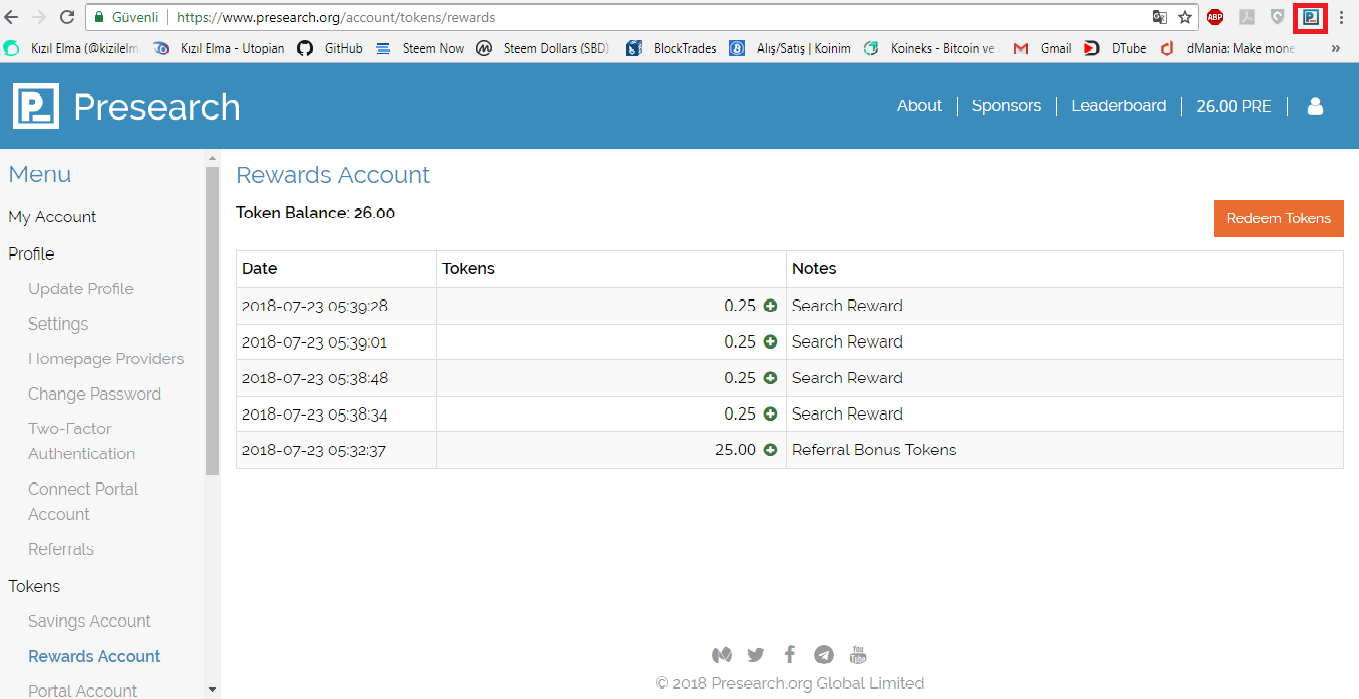Open the Adblock Plus extension icon

coord(1215,17)
